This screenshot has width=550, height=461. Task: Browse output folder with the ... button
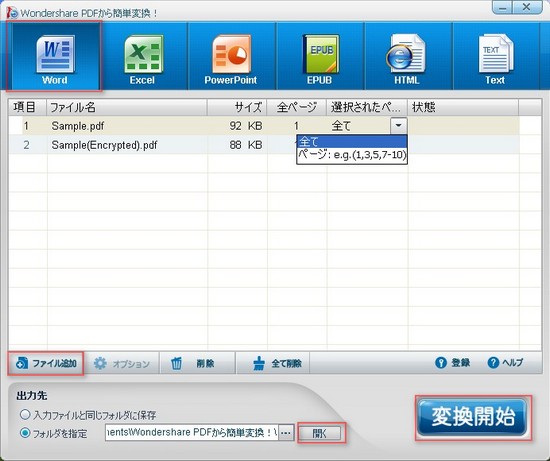(286, 433)
